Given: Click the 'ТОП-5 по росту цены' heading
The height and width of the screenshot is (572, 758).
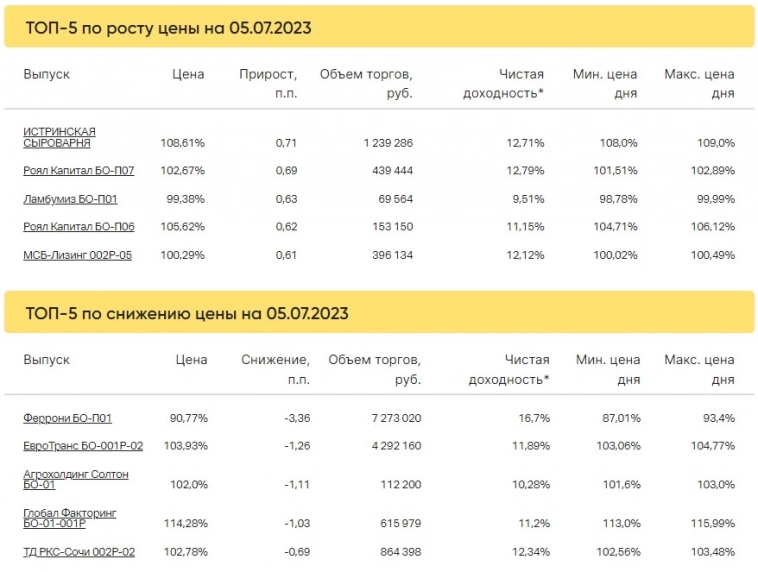Looking at the screenshot, I should pos(169,28).
